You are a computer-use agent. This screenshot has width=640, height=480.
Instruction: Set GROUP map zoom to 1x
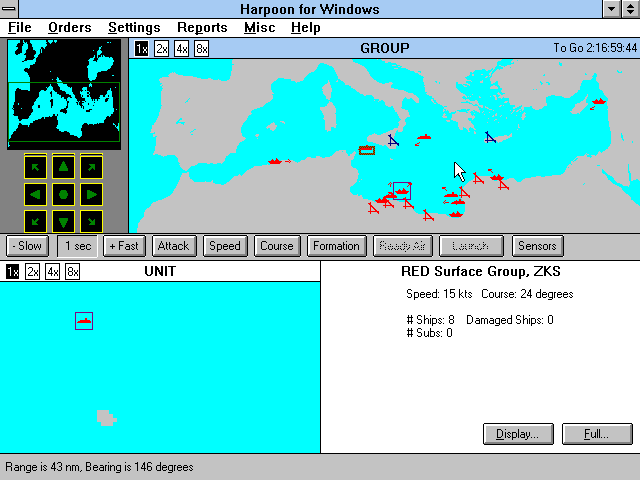tap(142, 49)
